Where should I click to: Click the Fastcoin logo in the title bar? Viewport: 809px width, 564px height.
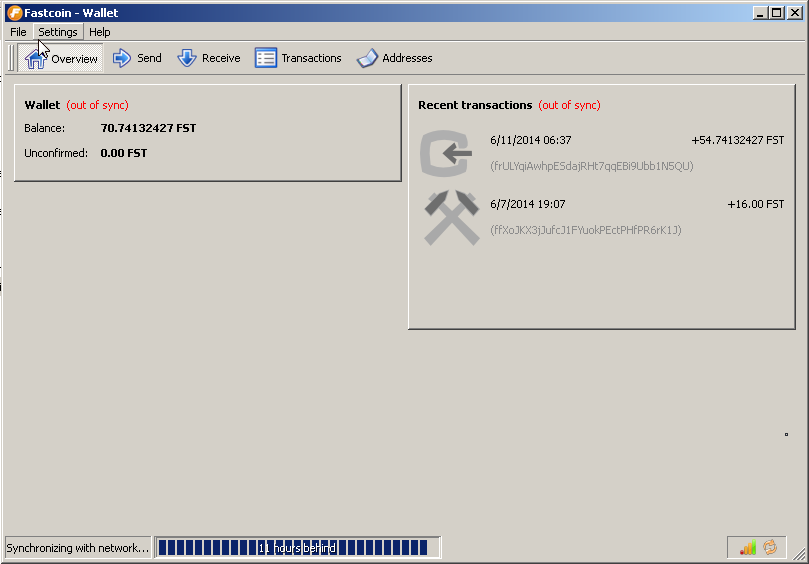[14, 13]
